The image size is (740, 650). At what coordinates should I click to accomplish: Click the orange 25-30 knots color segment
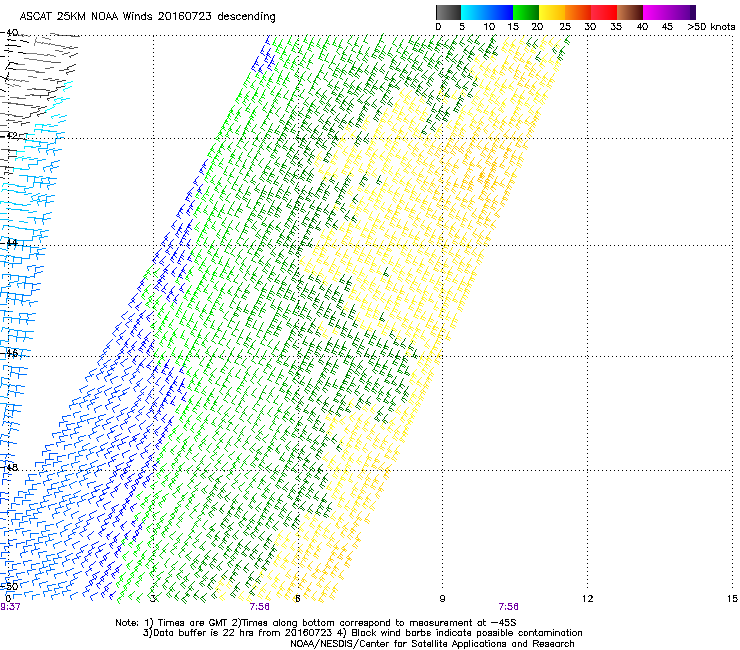[x=578, y=12]
